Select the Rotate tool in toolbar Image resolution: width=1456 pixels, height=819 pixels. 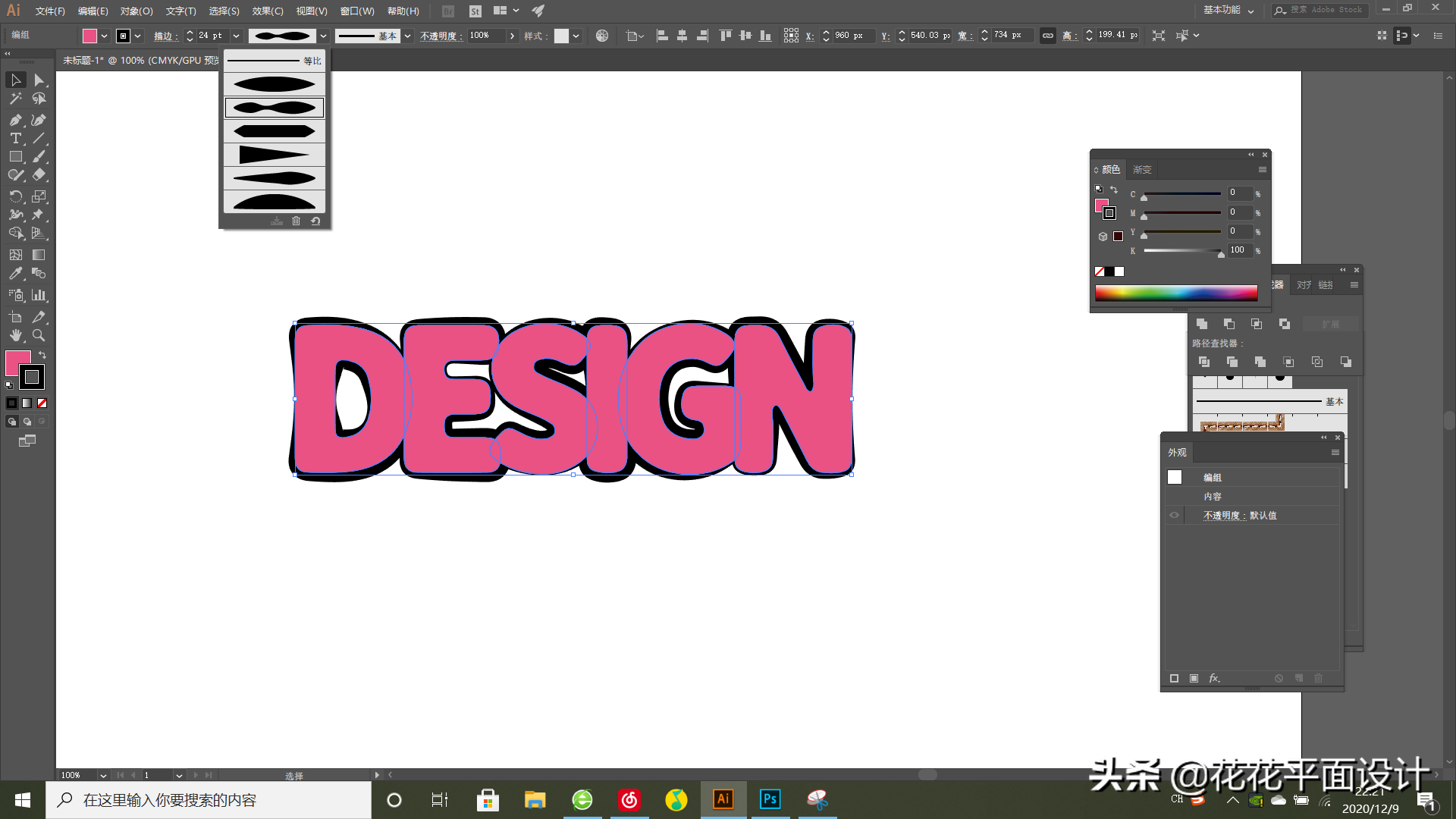[15, 196]
